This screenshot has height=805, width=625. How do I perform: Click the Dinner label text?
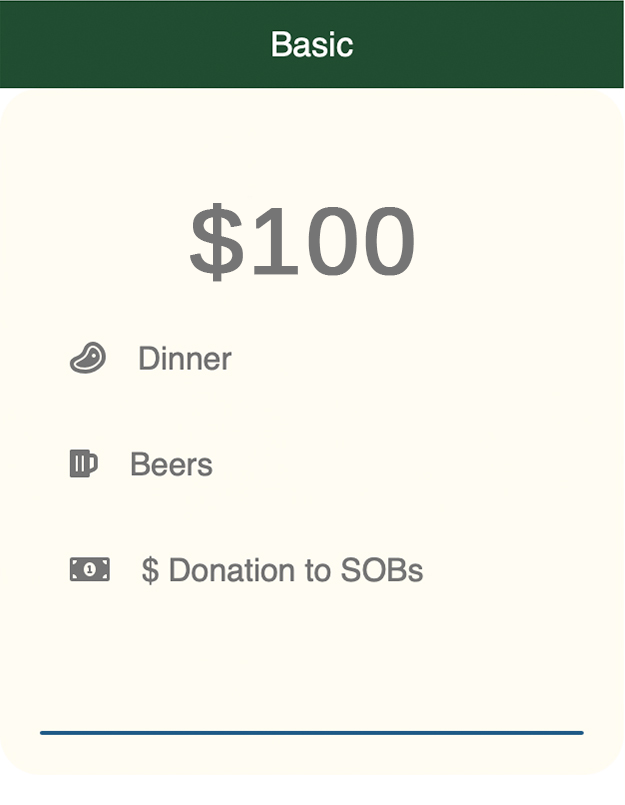(x=184, y=358)
